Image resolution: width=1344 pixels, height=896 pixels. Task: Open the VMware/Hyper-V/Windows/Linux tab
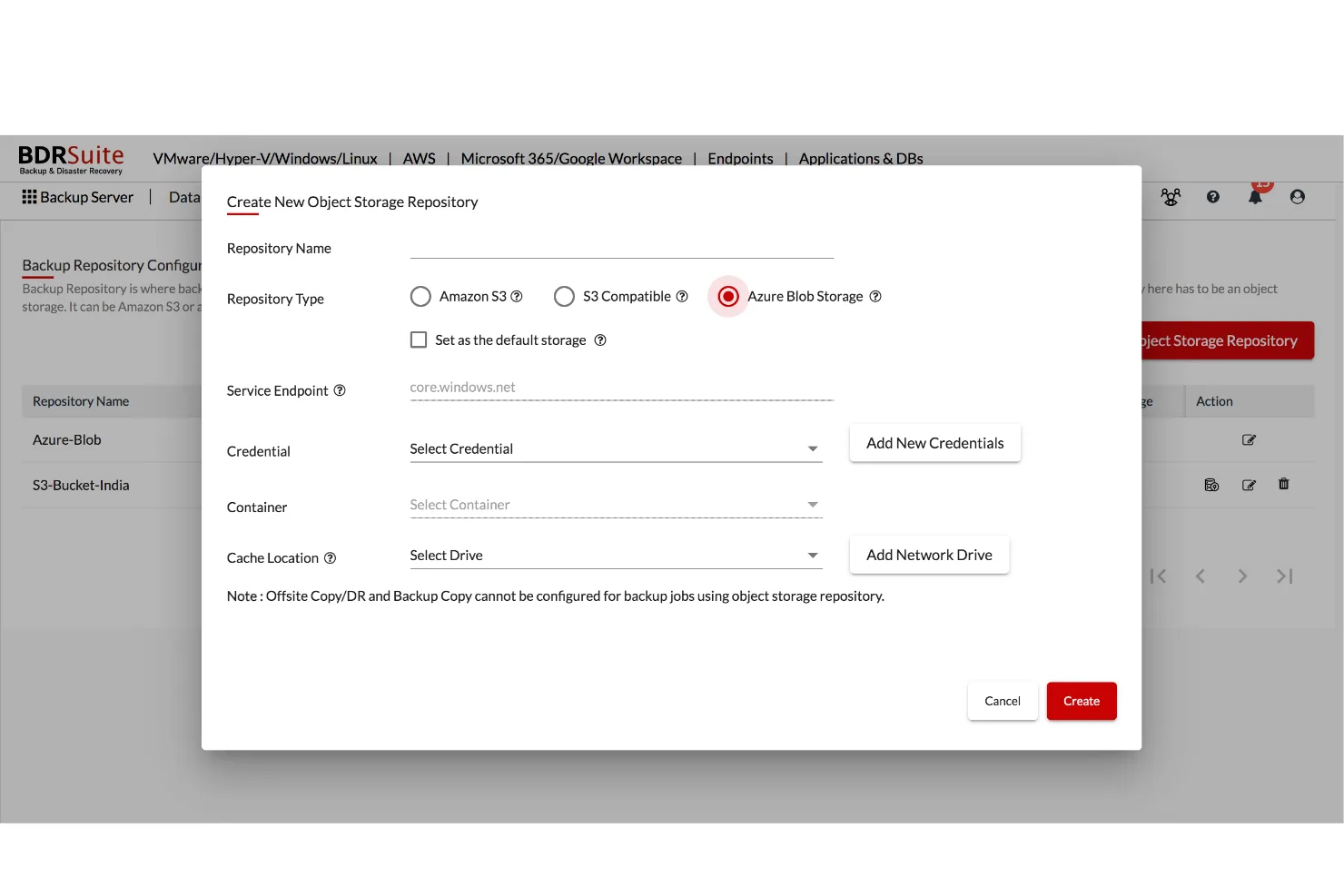coord(265,159)
